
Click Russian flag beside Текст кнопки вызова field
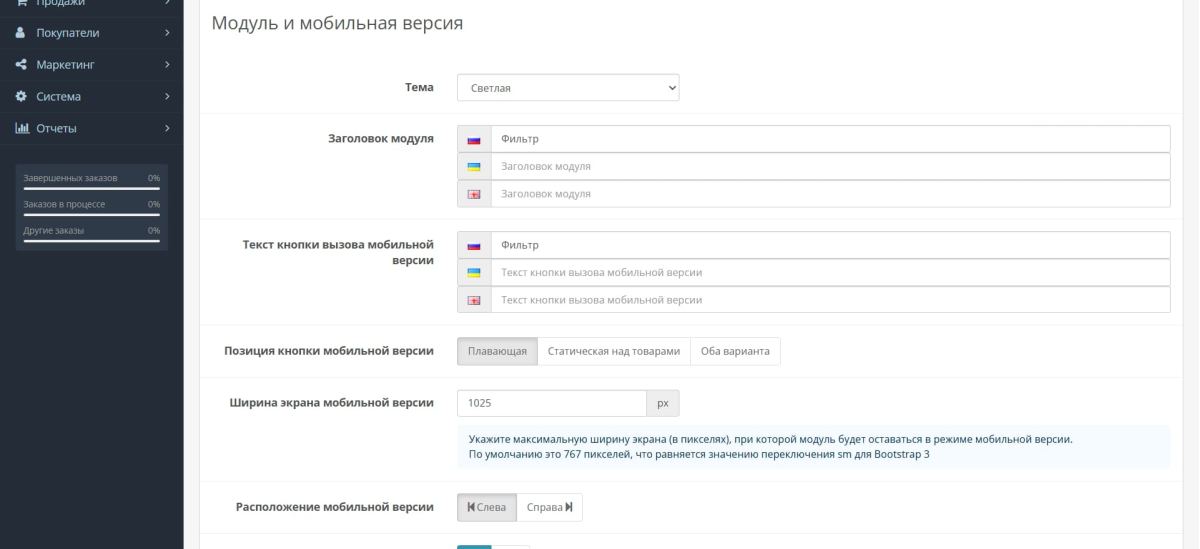474,245
